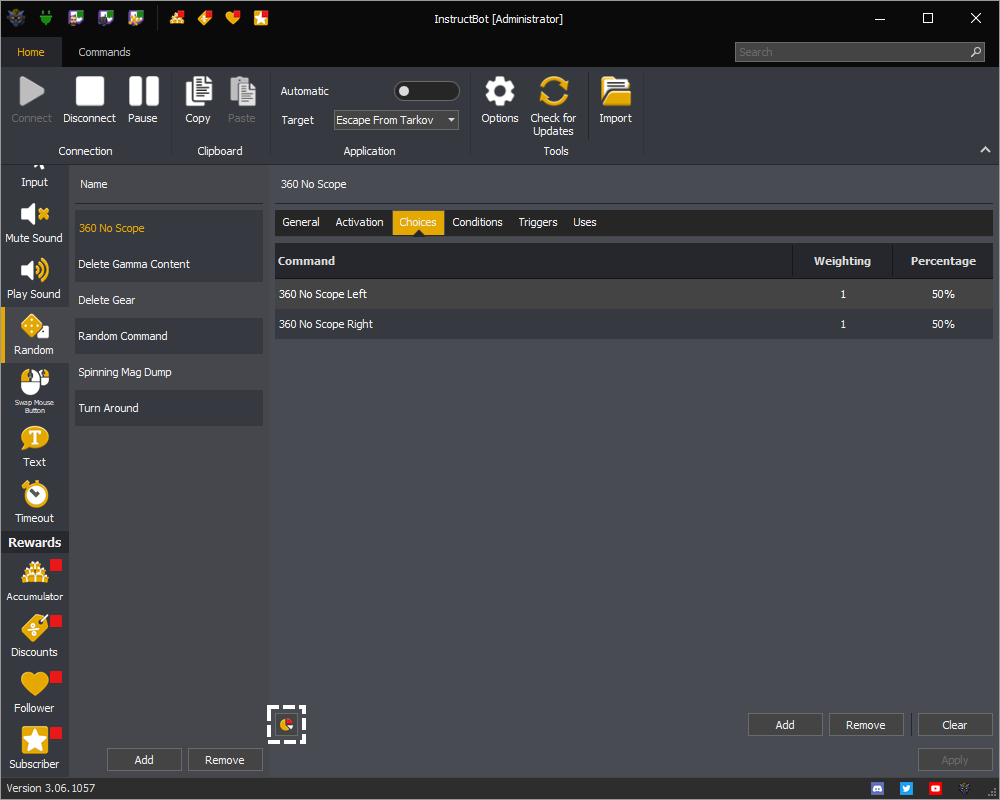Screen dimensions: 1000x800
Task: Open the Twitter link in status bar
Action: click(x=906, y=789)
